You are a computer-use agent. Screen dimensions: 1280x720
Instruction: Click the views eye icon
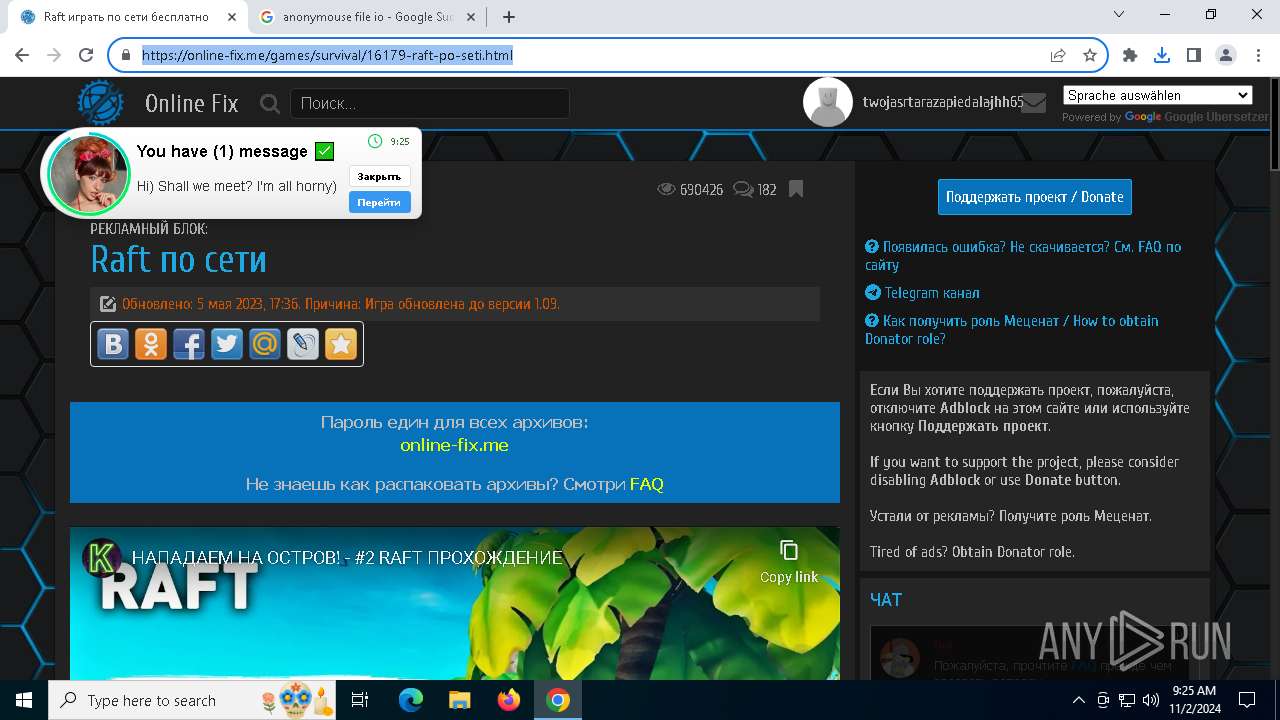(x=666, y=189)
